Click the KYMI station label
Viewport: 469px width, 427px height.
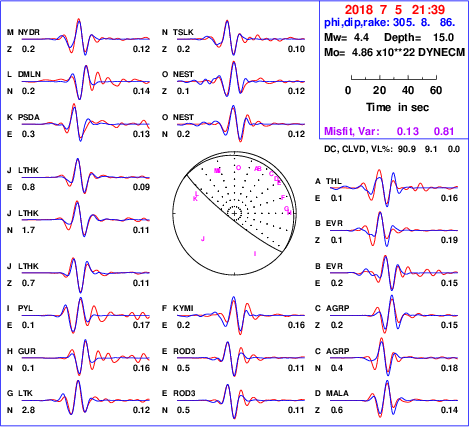pyautogui.click(x=183, y=308)
